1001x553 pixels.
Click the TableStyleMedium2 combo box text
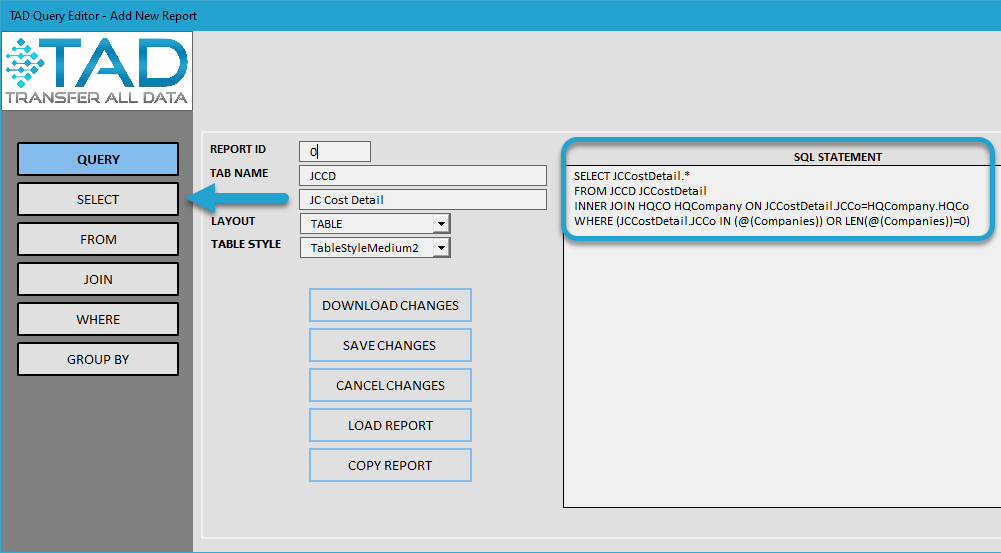coord(367,248)
